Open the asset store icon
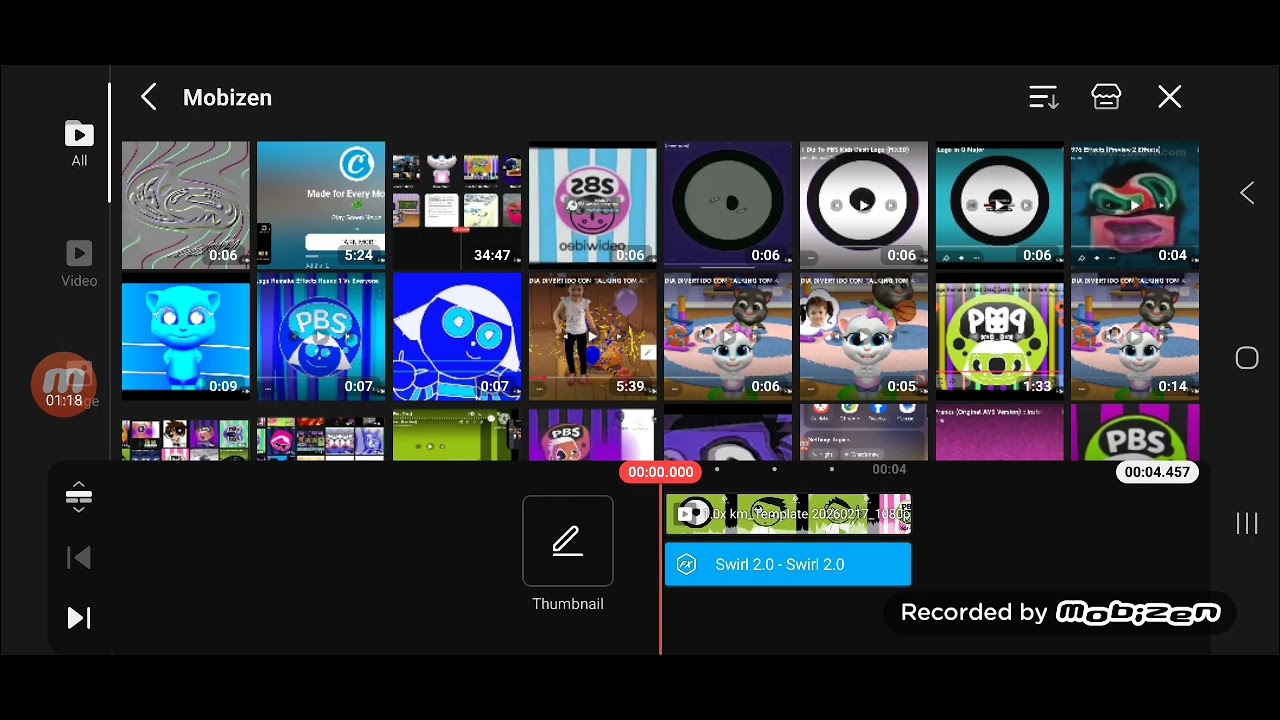This screenshot has height=720, width=1280. [1106, 97]
